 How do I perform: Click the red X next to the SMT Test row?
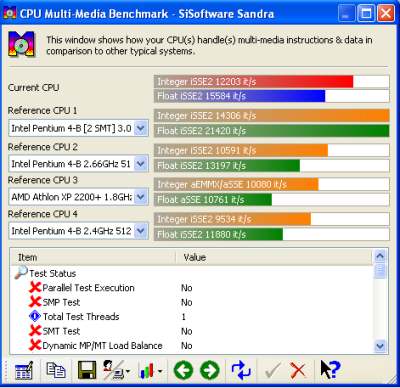click(35, 331)
